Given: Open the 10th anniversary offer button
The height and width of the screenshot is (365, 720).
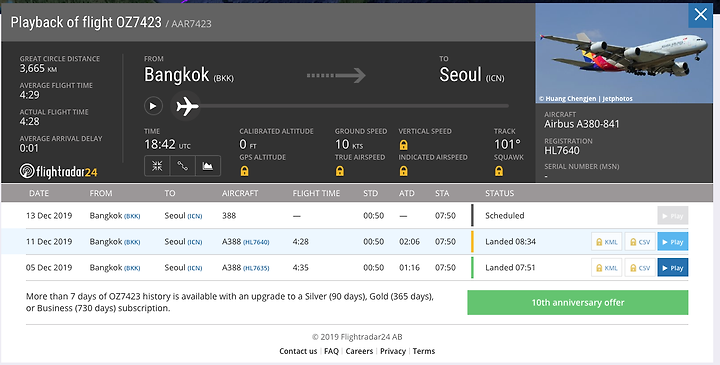Looking at the screenshot, I should (x=578, y=303).
